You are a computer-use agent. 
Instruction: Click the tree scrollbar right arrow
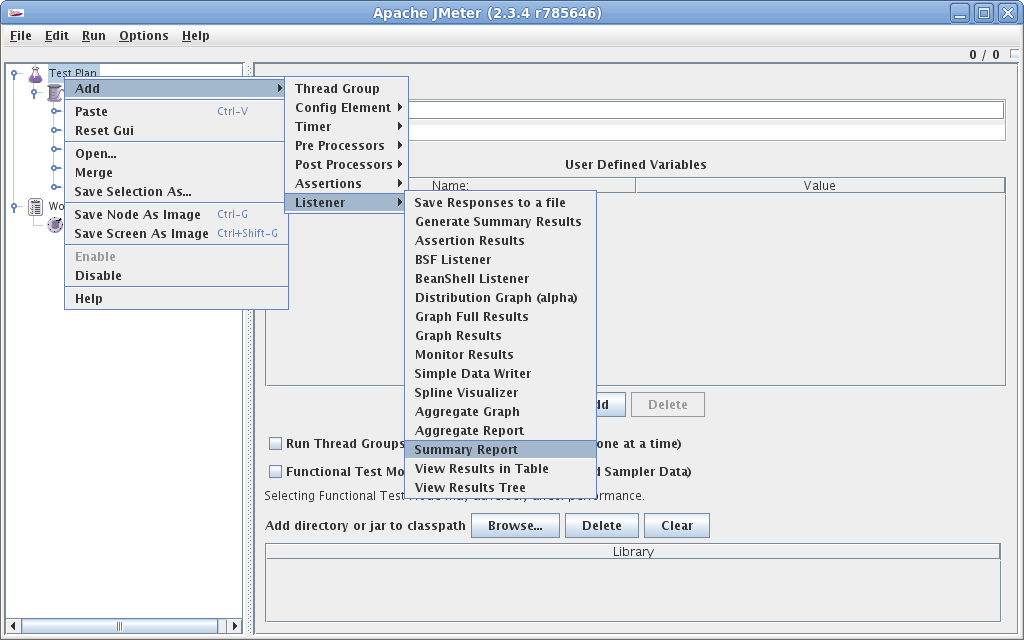(x=235, y=626)
